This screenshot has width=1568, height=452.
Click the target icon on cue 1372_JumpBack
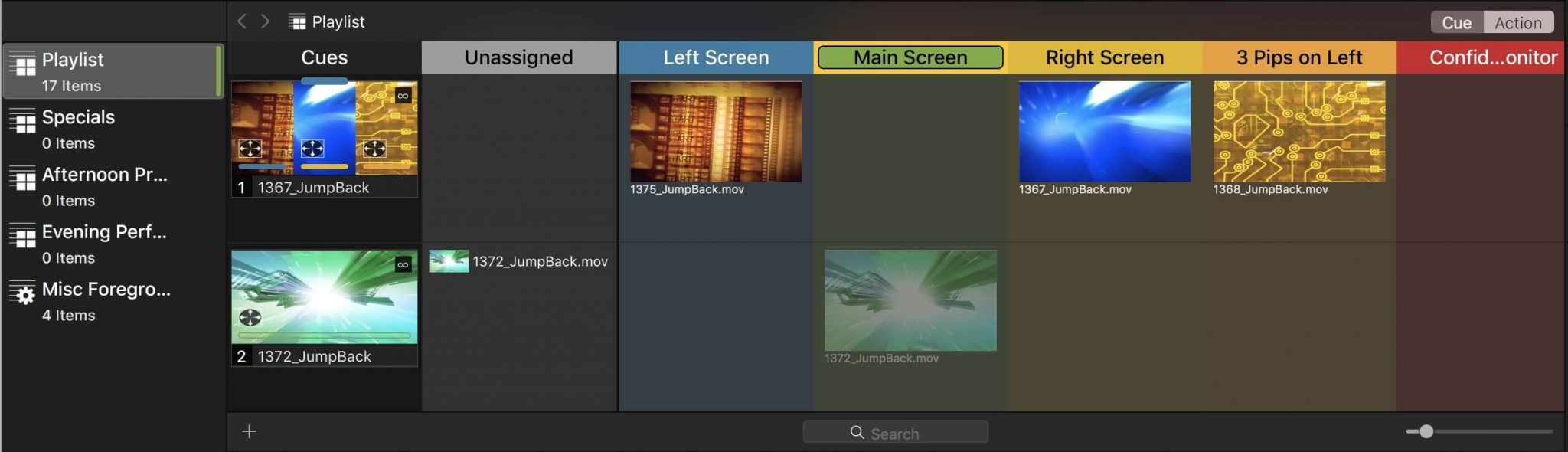coord(250,318)
